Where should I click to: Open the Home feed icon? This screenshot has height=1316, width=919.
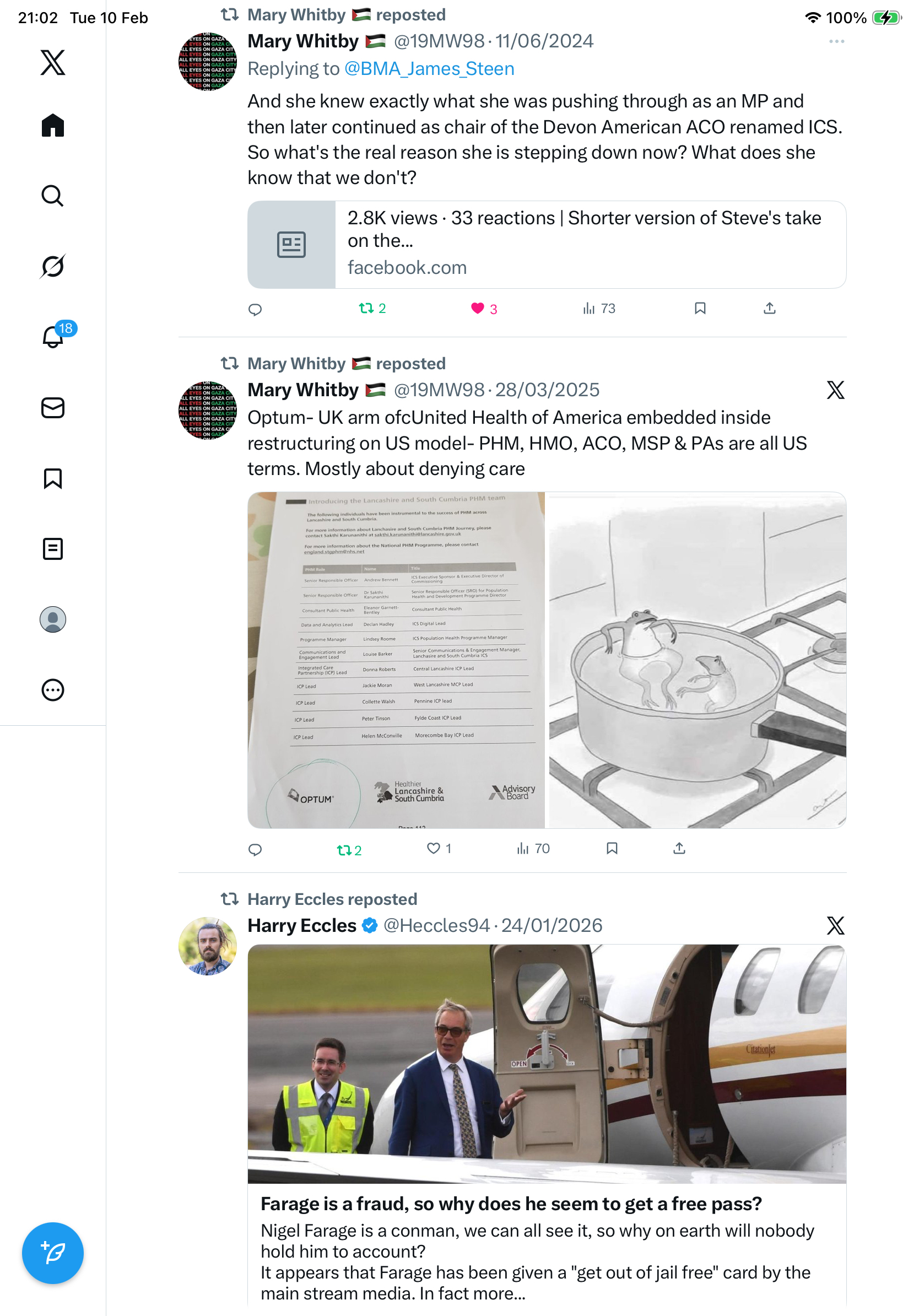pos(53,125)
